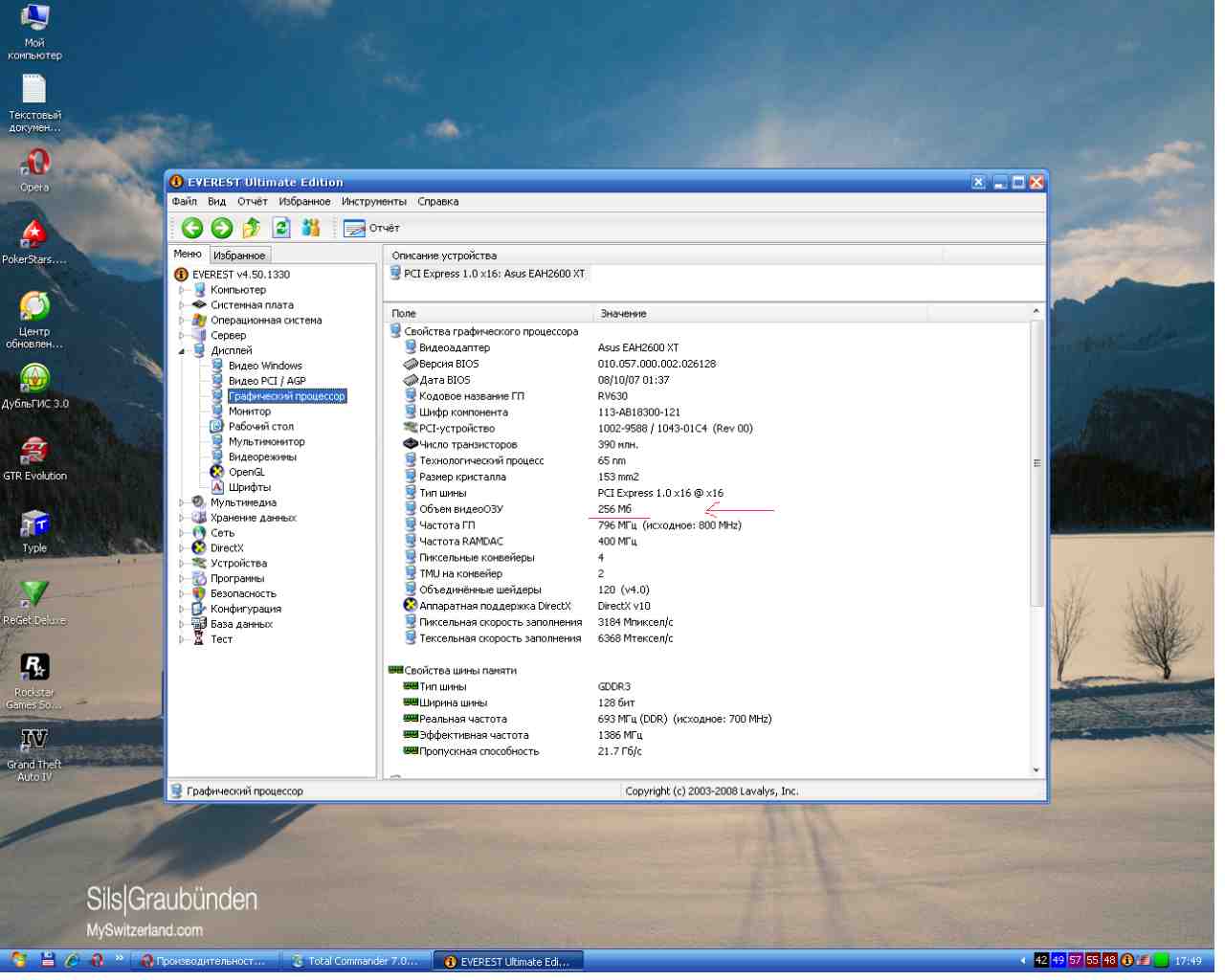Expand the Сервер tree node
This screenshot has width=1225, height=980.
pos(182,336)
